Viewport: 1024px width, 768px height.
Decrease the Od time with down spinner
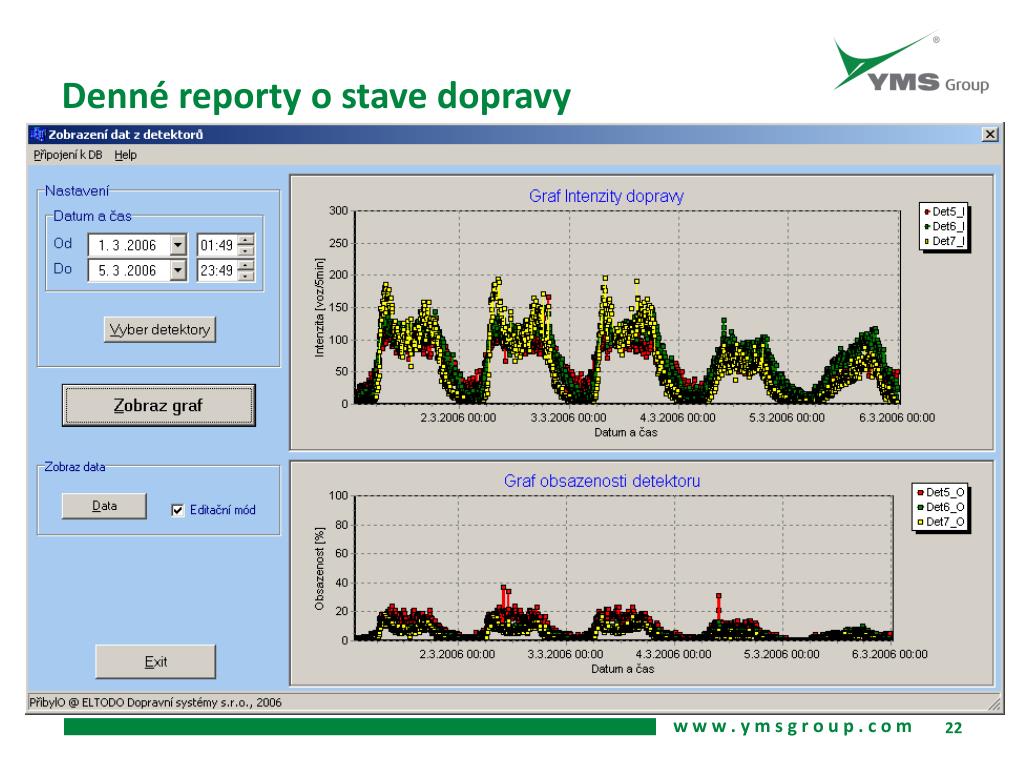(246, 251)
